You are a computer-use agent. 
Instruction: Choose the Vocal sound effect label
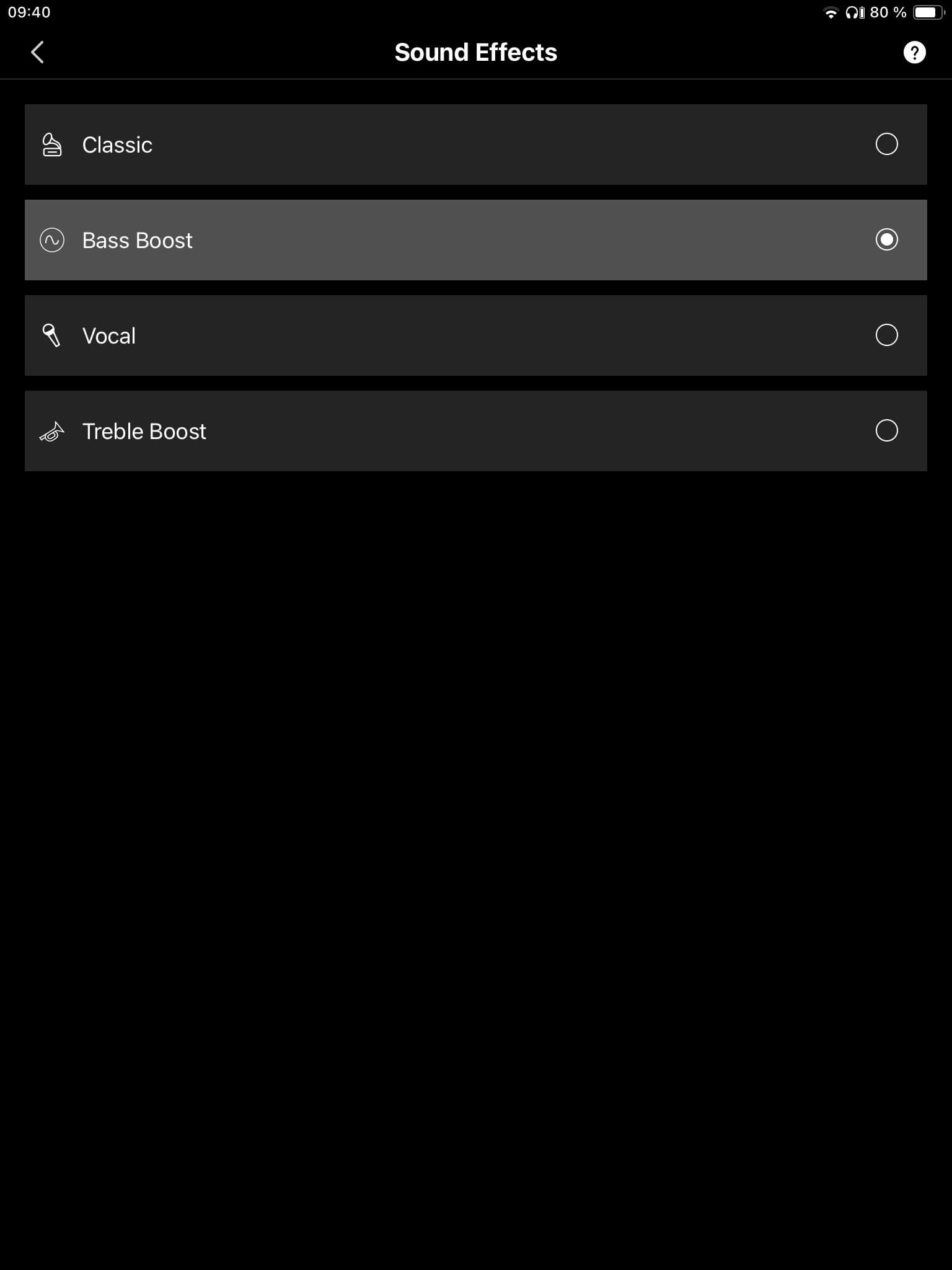pos(109,336)
